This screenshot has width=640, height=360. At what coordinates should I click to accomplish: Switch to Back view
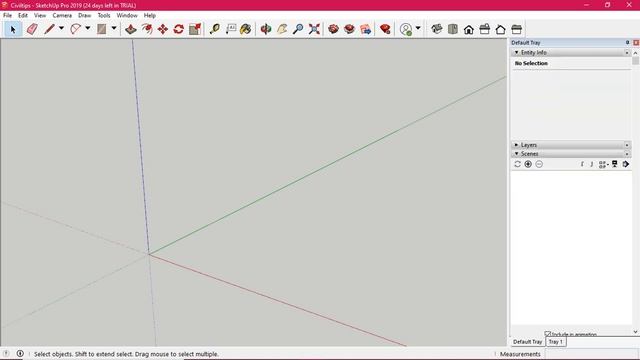[x=500, y=29]
